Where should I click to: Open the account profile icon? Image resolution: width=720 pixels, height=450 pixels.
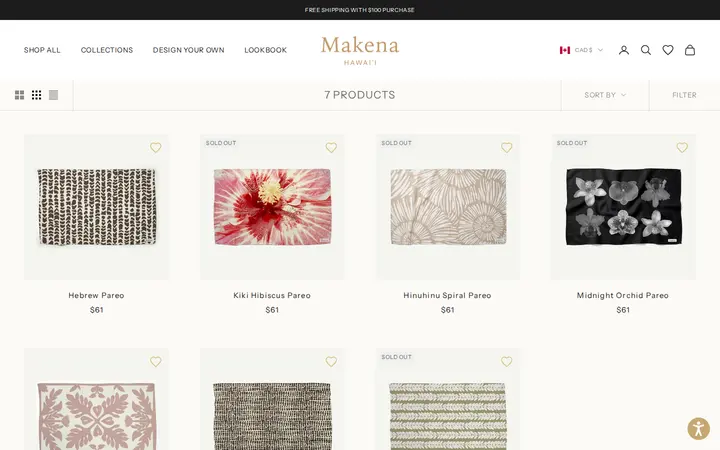[x=624, y=50]
